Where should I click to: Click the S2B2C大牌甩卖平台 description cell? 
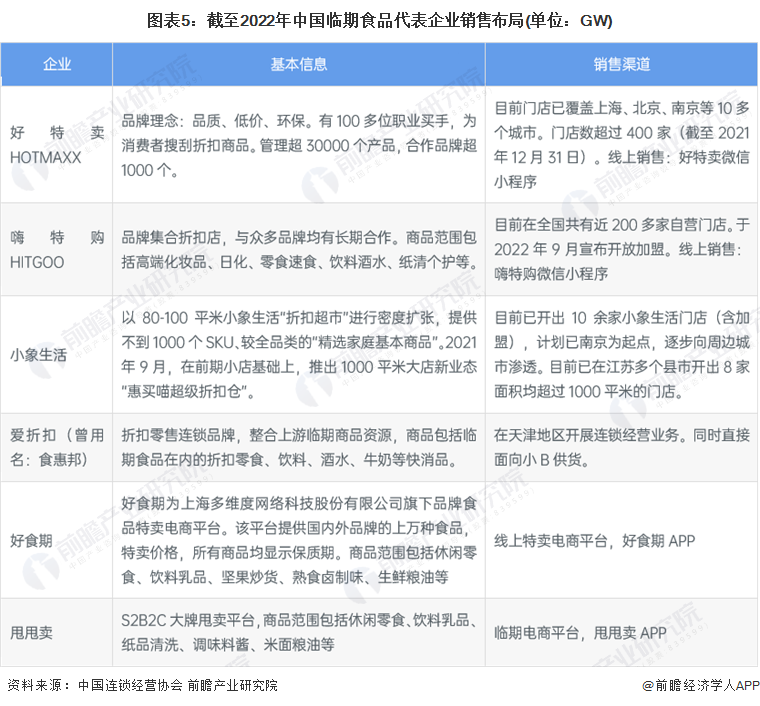coord(299,632)
